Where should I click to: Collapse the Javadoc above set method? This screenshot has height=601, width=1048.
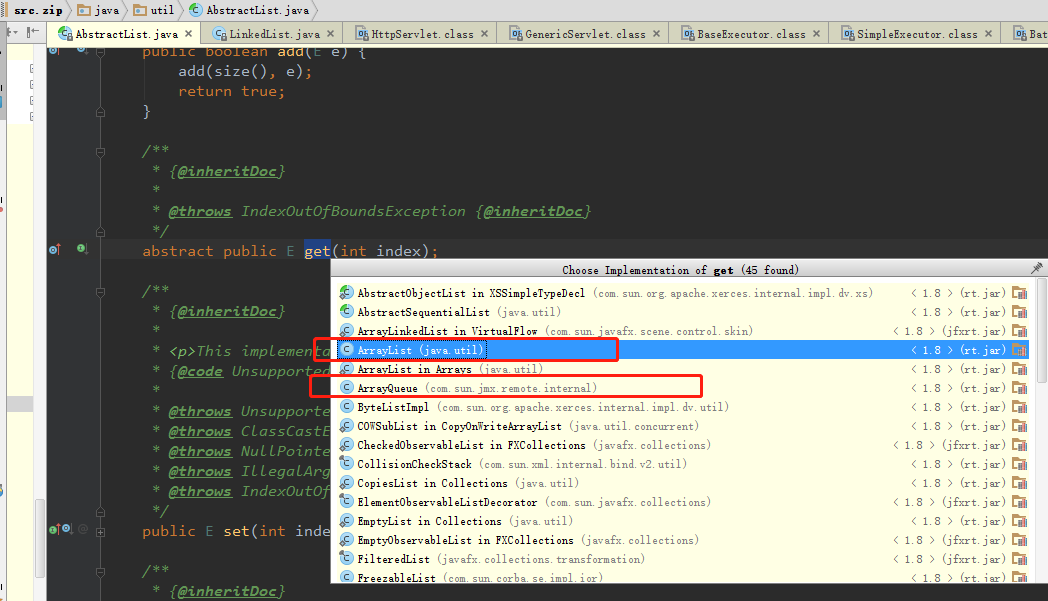[100, 292]
